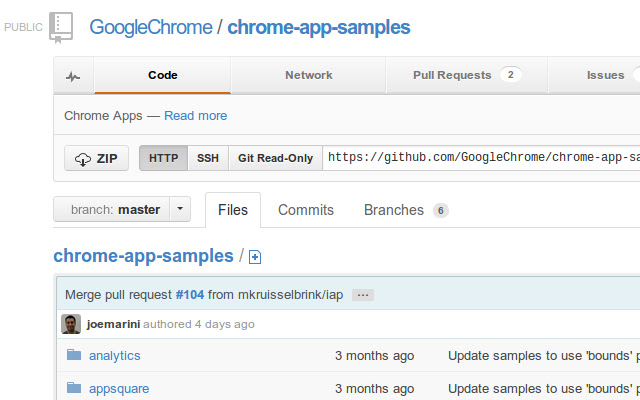Switch to the Network tab
640x400 pixels.
(x=309, y=76)
